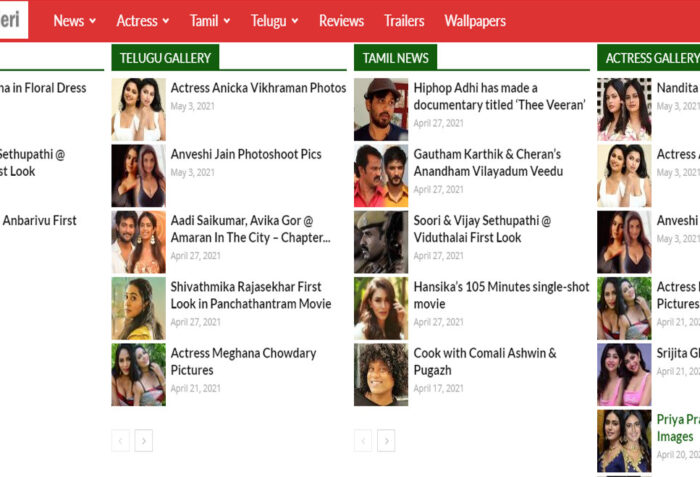This screenshot has height=477, width=700.
Task: Open the Trailers menu item
Action: [x=404, y=20]
